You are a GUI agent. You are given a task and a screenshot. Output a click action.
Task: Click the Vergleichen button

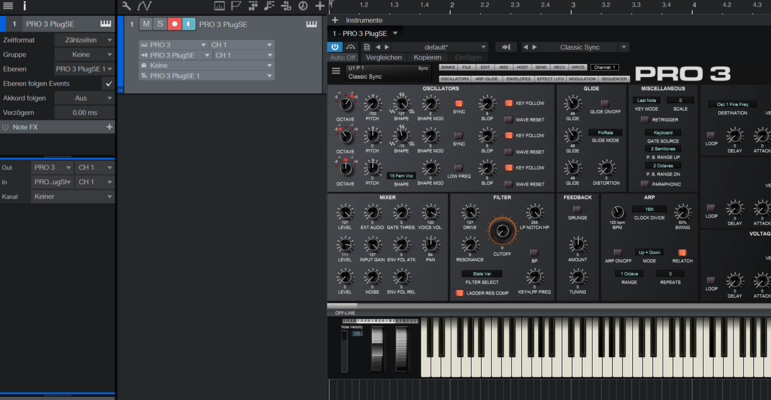[384, 58]
